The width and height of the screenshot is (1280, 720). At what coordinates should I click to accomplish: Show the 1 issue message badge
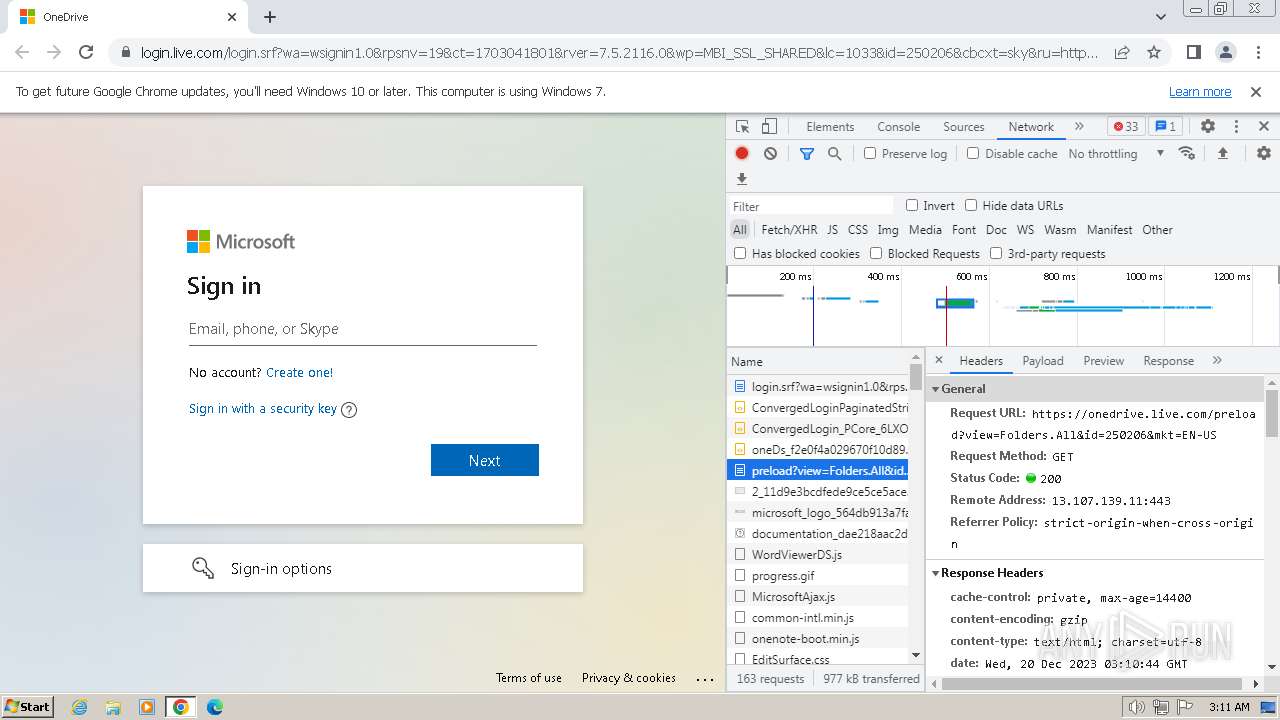[1165, 127]
